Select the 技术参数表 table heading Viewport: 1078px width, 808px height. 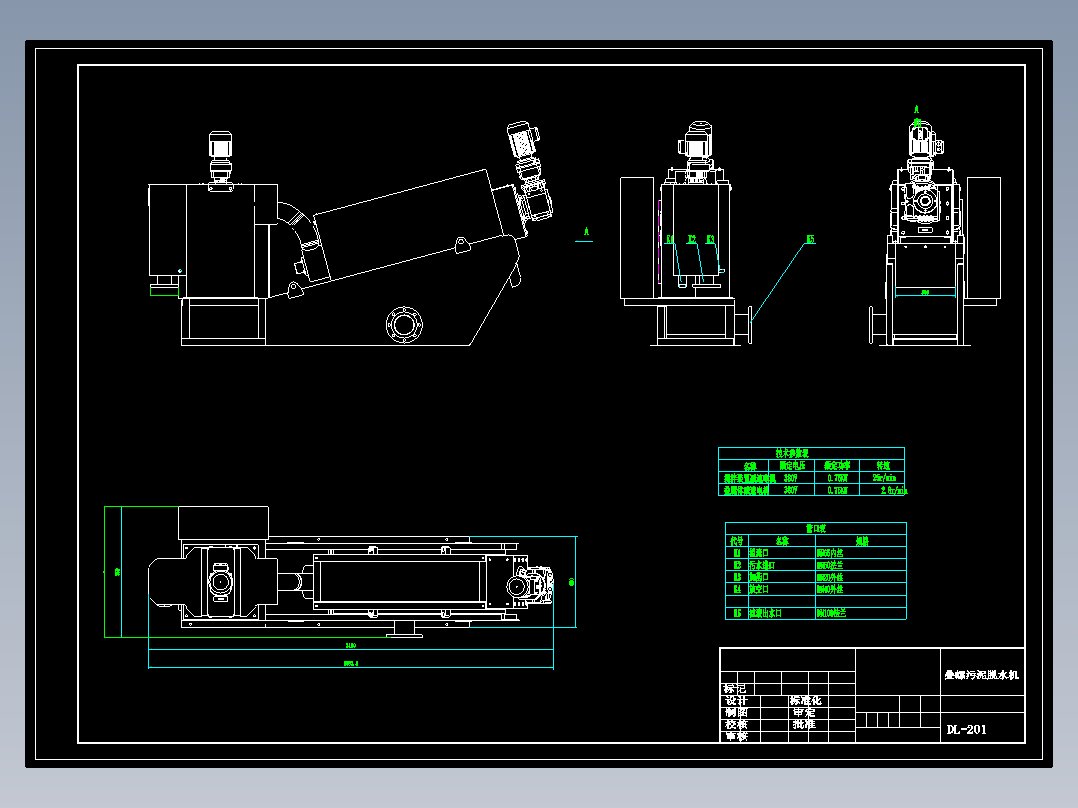792,453
